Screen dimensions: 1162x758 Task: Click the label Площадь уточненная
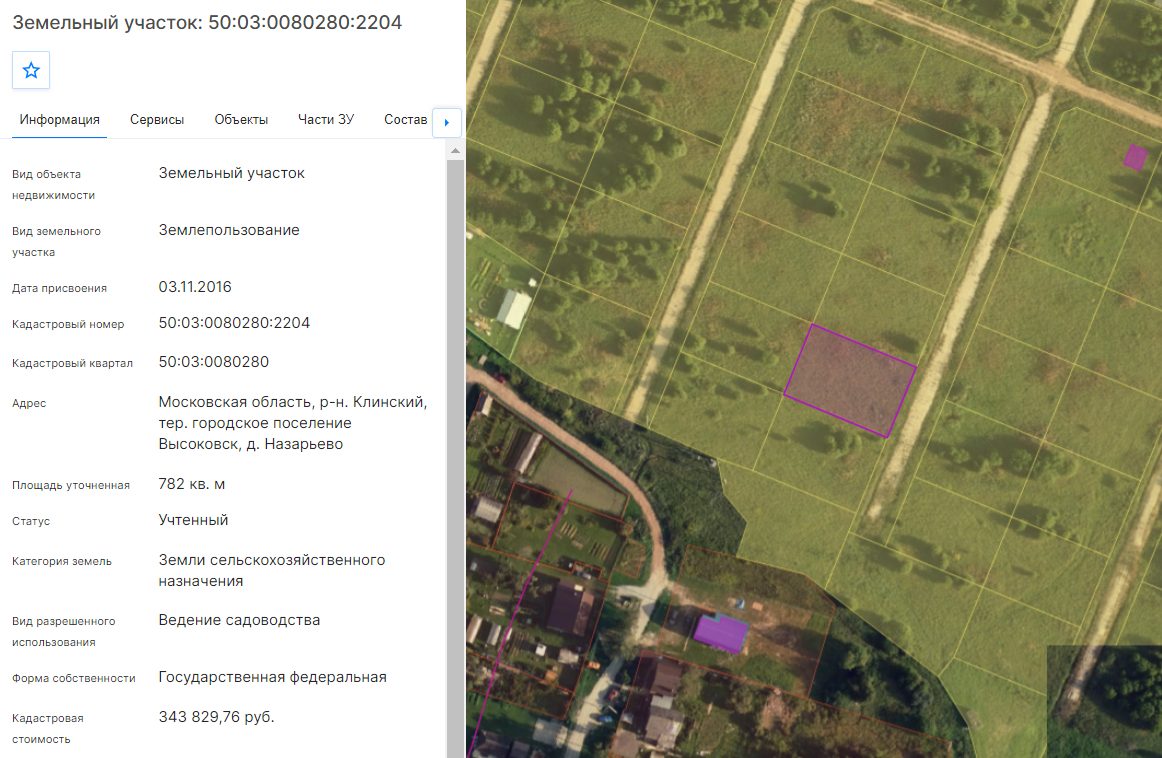pyautogui.click(x=71, y=485)
